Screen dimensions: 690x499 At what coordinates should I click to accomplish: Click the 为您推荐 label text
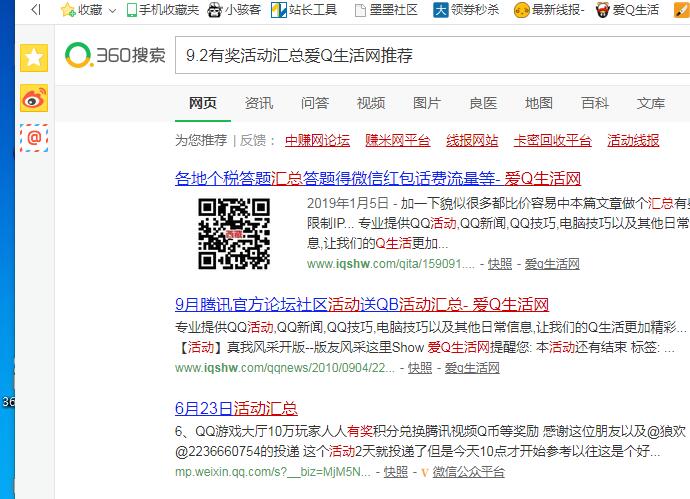201,140
